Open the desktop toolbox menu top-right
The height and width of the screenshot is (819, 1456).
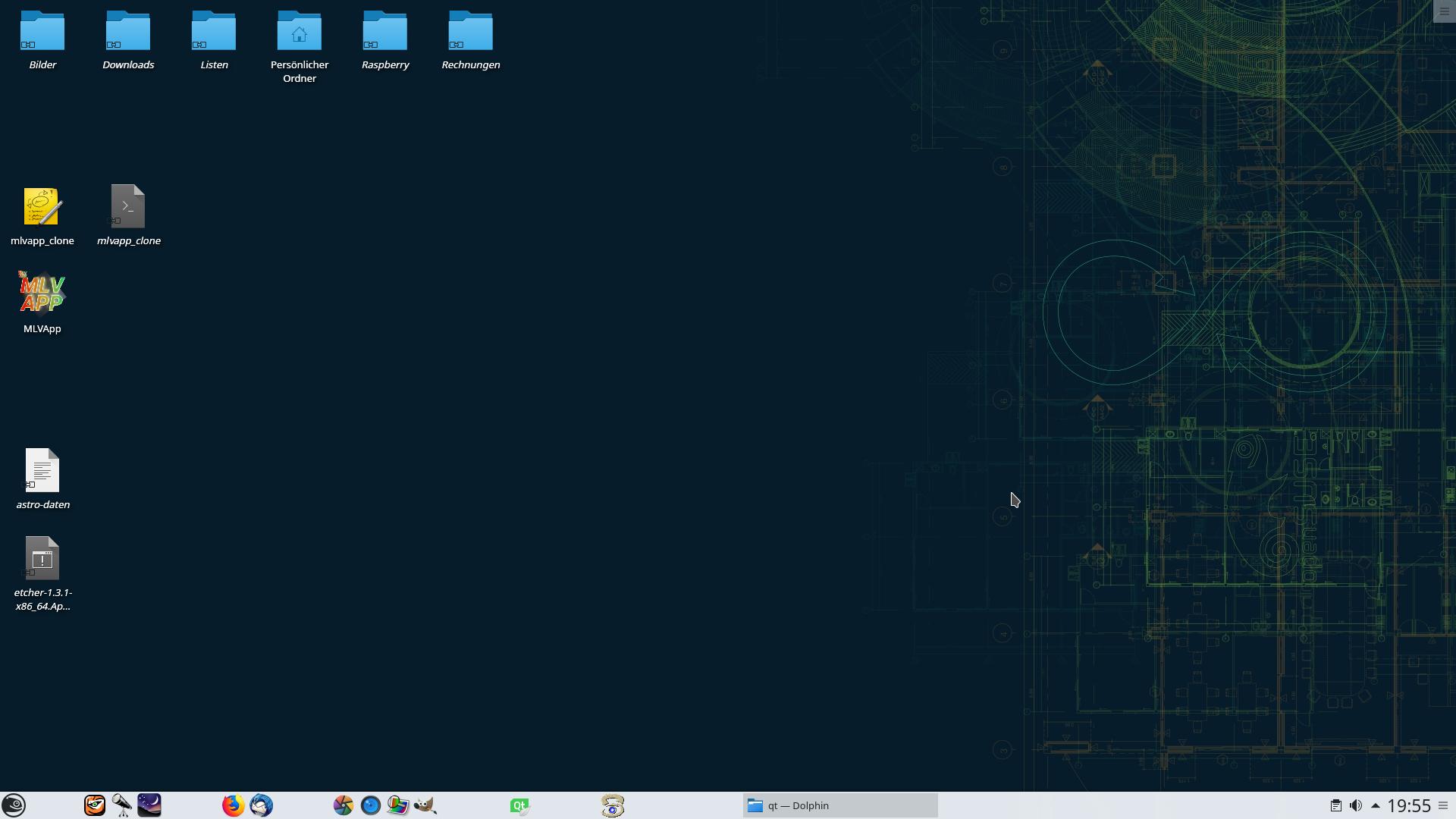(x=1444, y=11)
